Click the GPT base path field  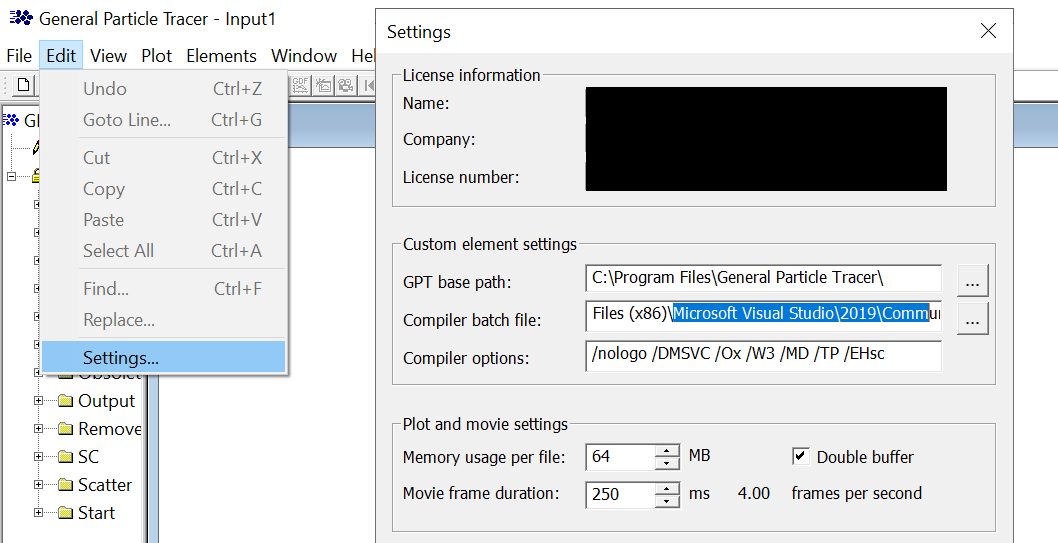[x=763, y=278]
